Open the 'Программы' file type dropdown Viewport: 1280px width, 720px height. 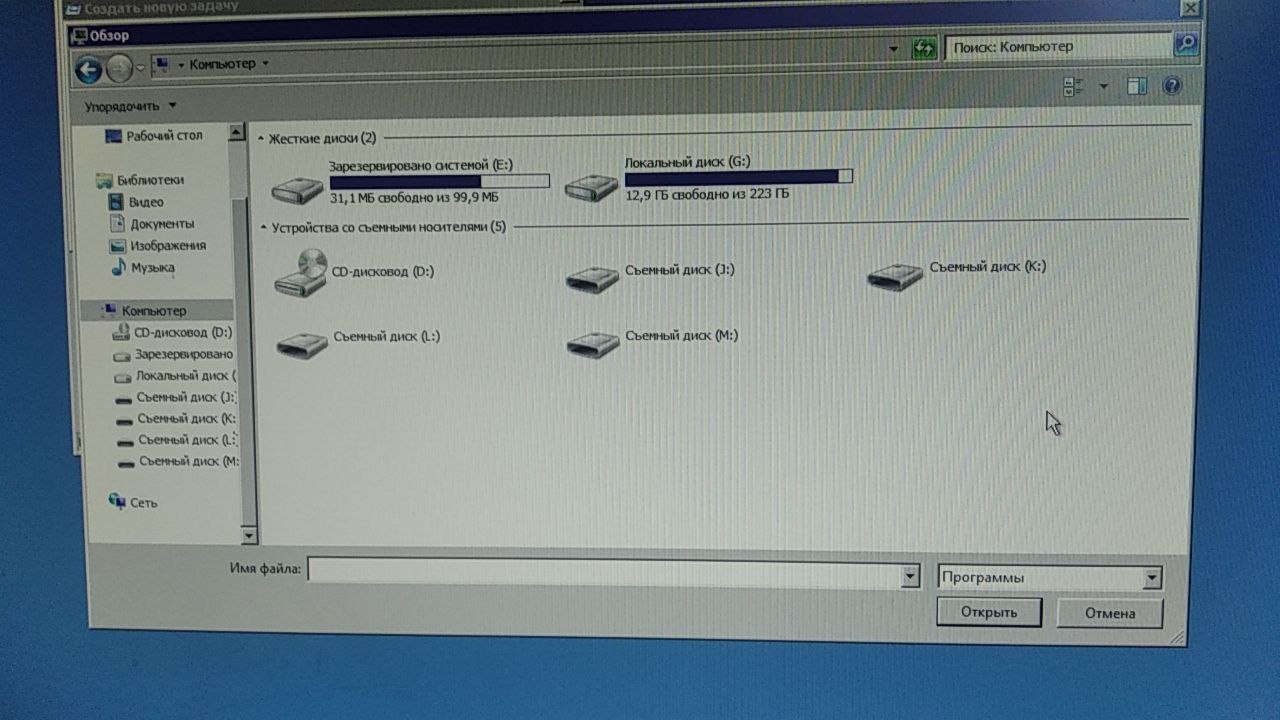coord(1050,578)
